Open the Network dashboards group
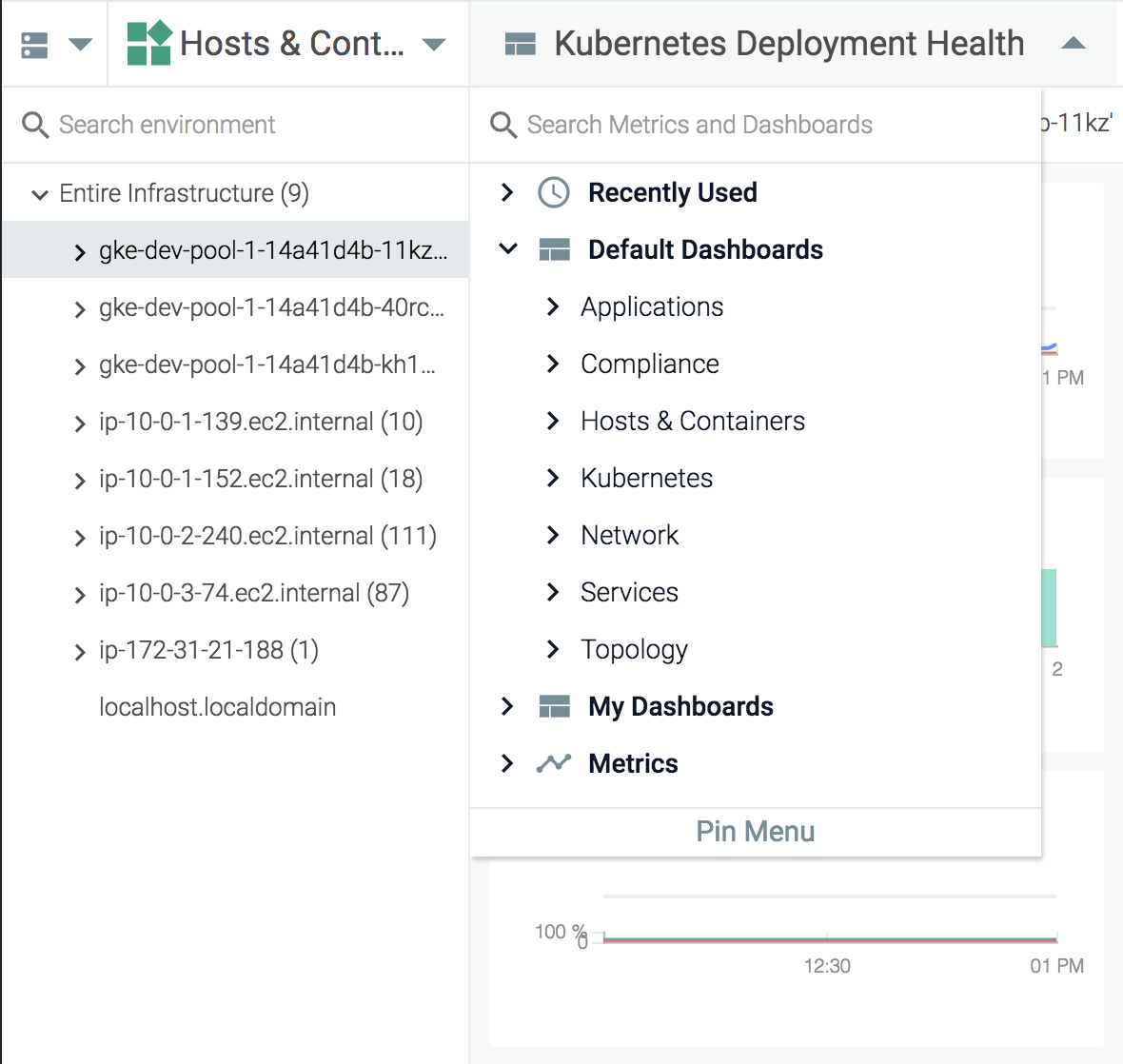The image size is (1123, 1064). click(552, 535)
